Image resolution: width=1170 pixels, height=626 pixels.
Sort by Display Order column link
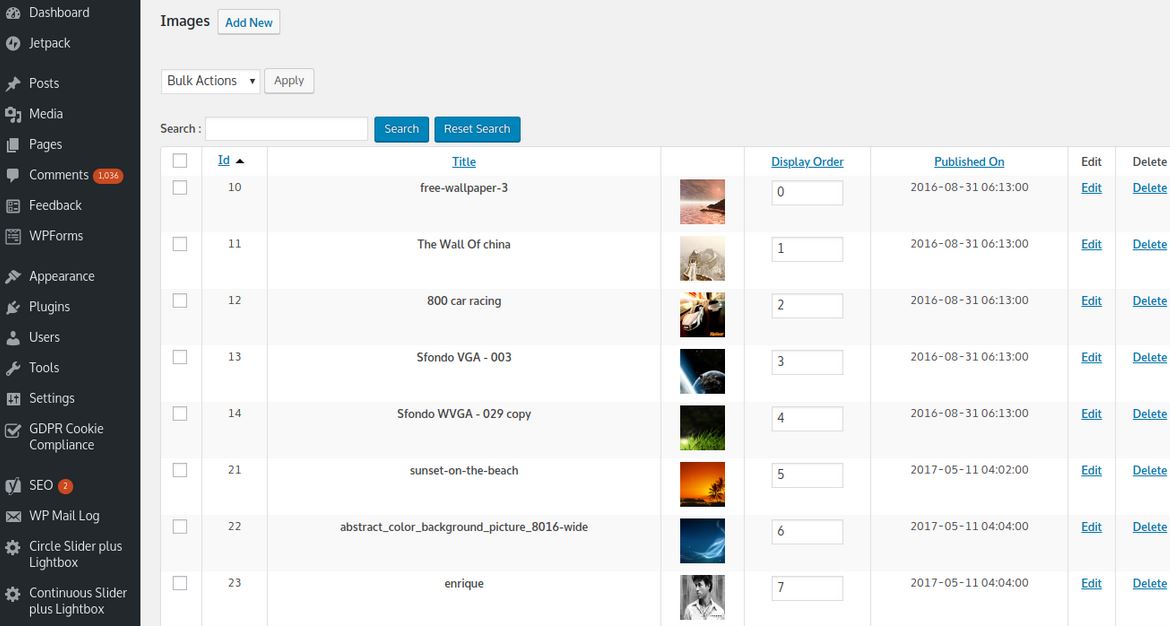coord(807,162)
